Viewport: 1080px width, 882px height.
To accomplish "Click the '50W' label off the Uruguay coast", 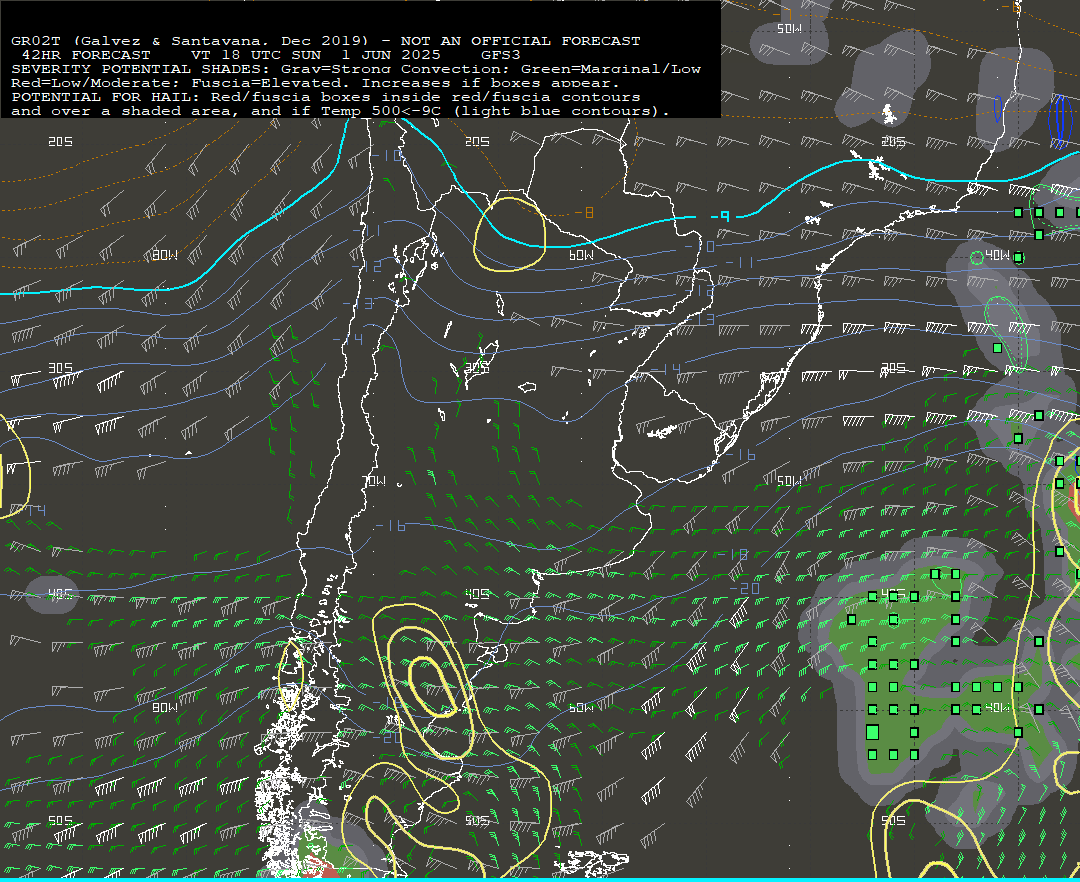I will pyautogui.click(x=789, y=481).
